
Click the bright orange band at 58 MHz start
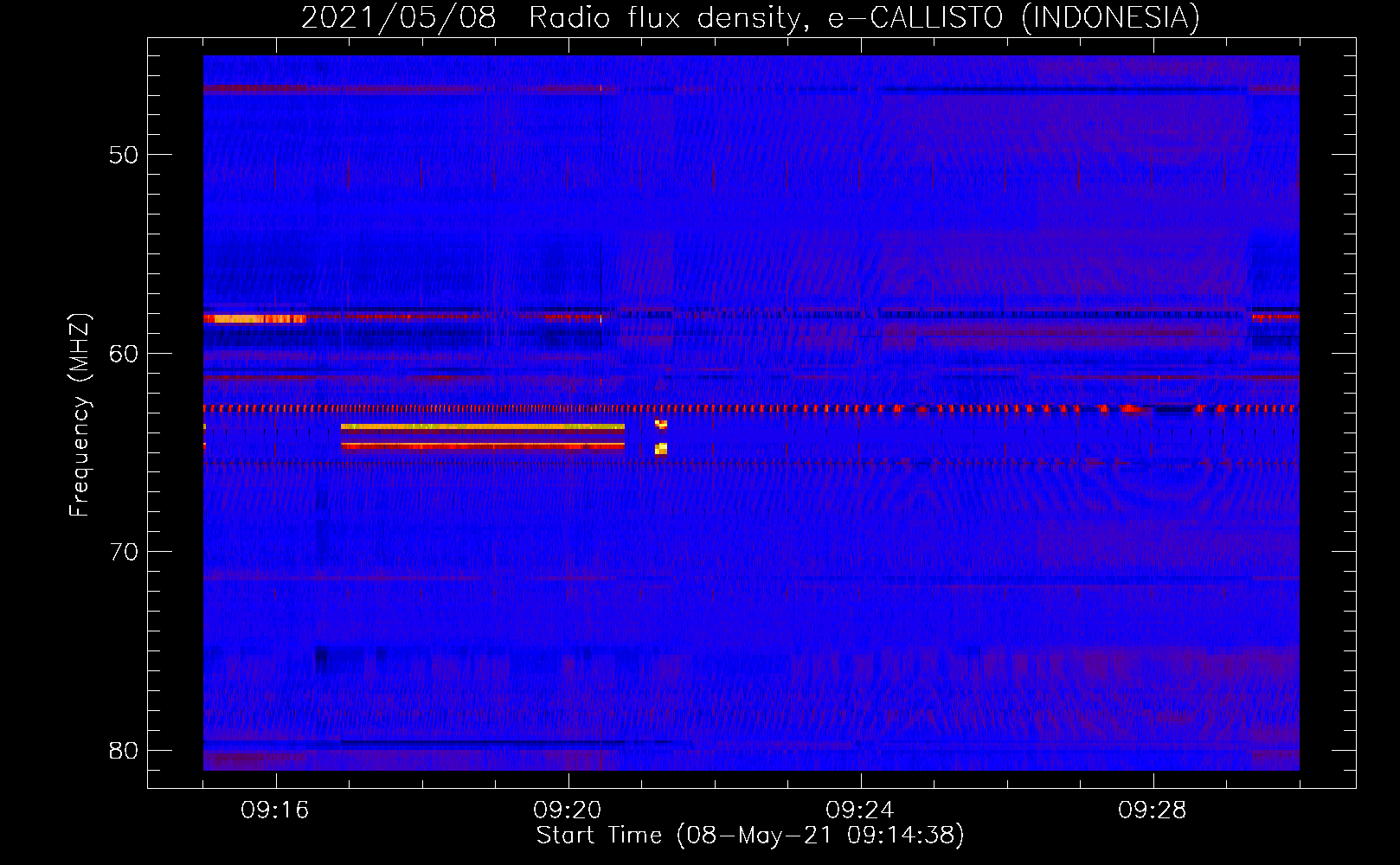point(255,318)
